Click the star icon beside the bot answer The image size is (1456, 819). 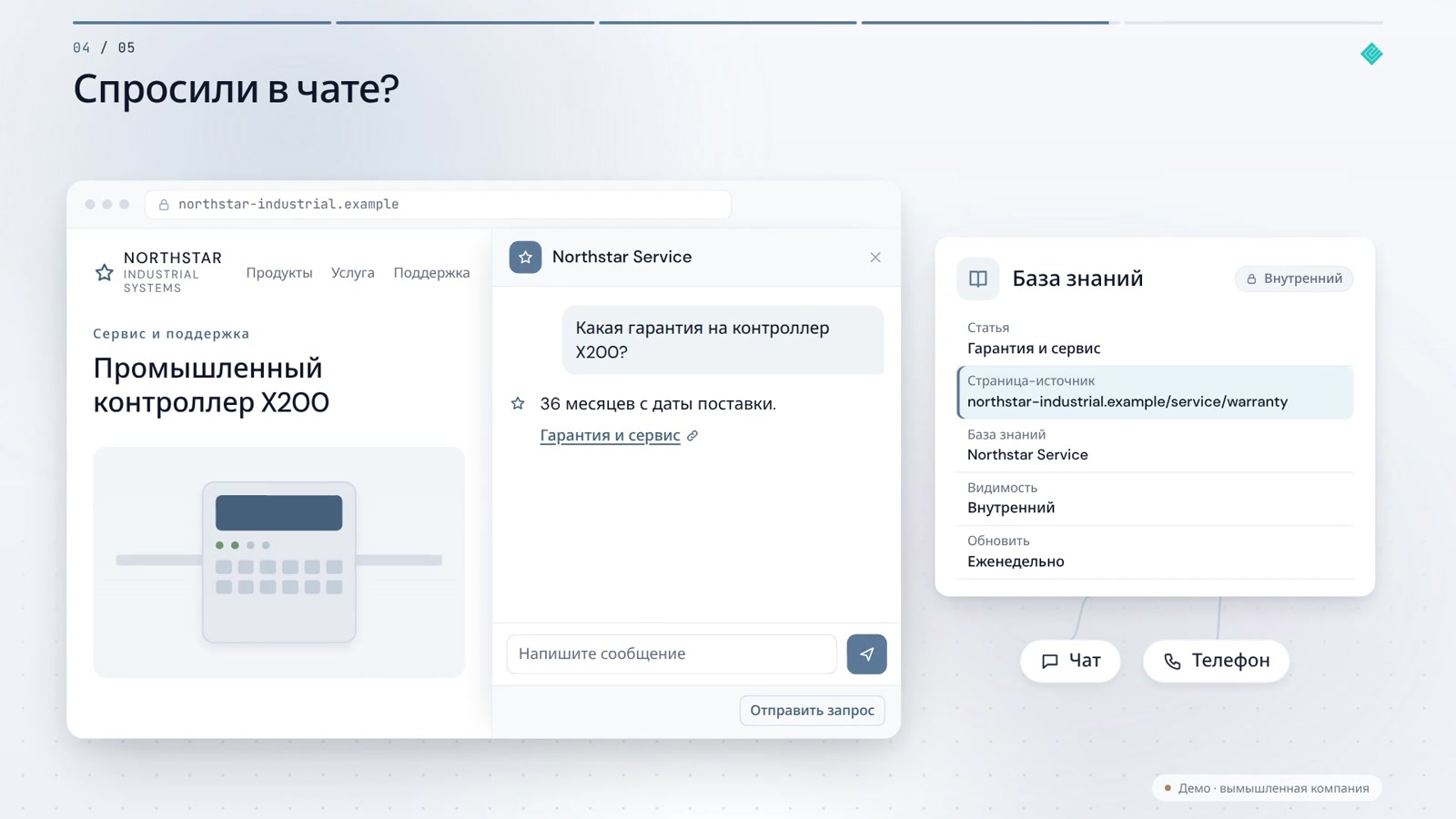pos(518,403)
